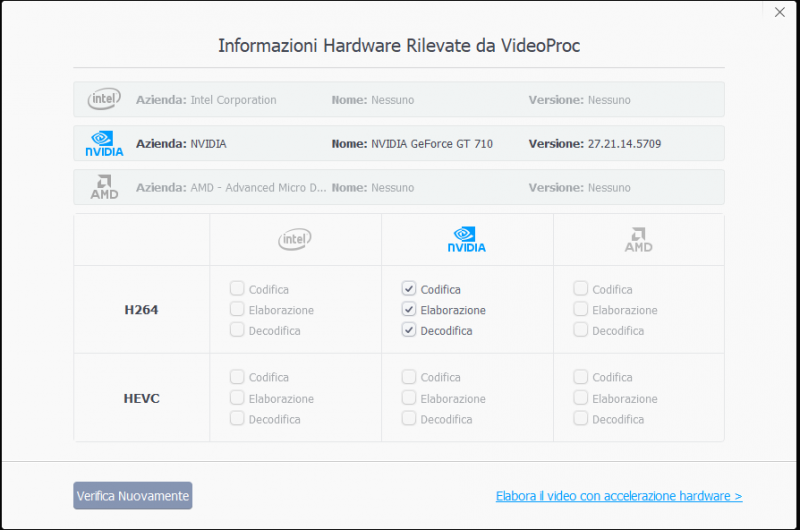Click the dialog title 'Informazioni Hardware Rilevate da VideoProc'
This screenshot has height=530, width=800.
click(x=399, y=45)
